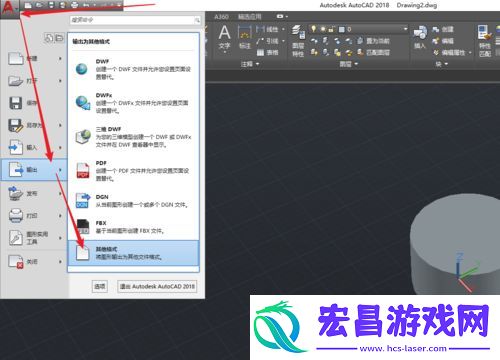500x360 pixels.
Task: Click the red AutoCAD application menu button
Action: (10, 8)
